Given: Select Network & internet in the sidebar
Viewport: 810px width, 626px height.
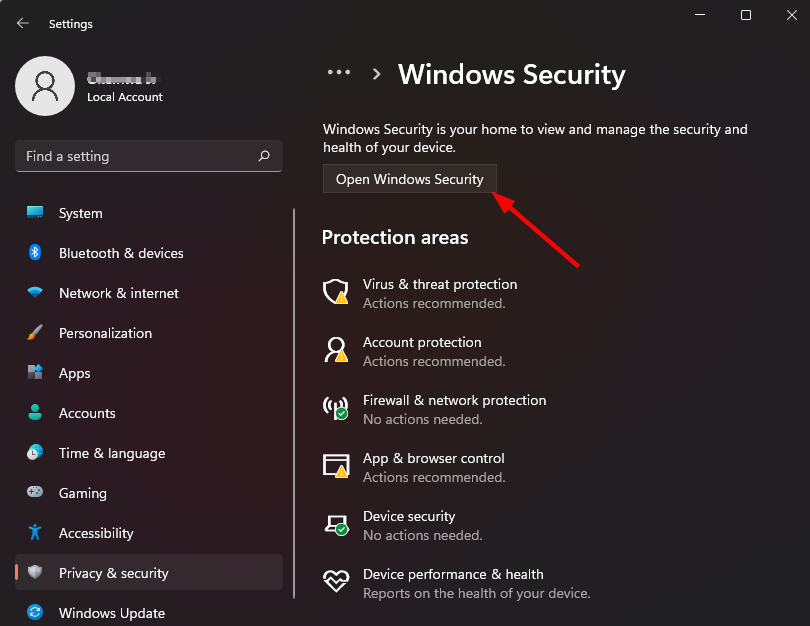Looking at the screenshot, I should pos(118,293).
